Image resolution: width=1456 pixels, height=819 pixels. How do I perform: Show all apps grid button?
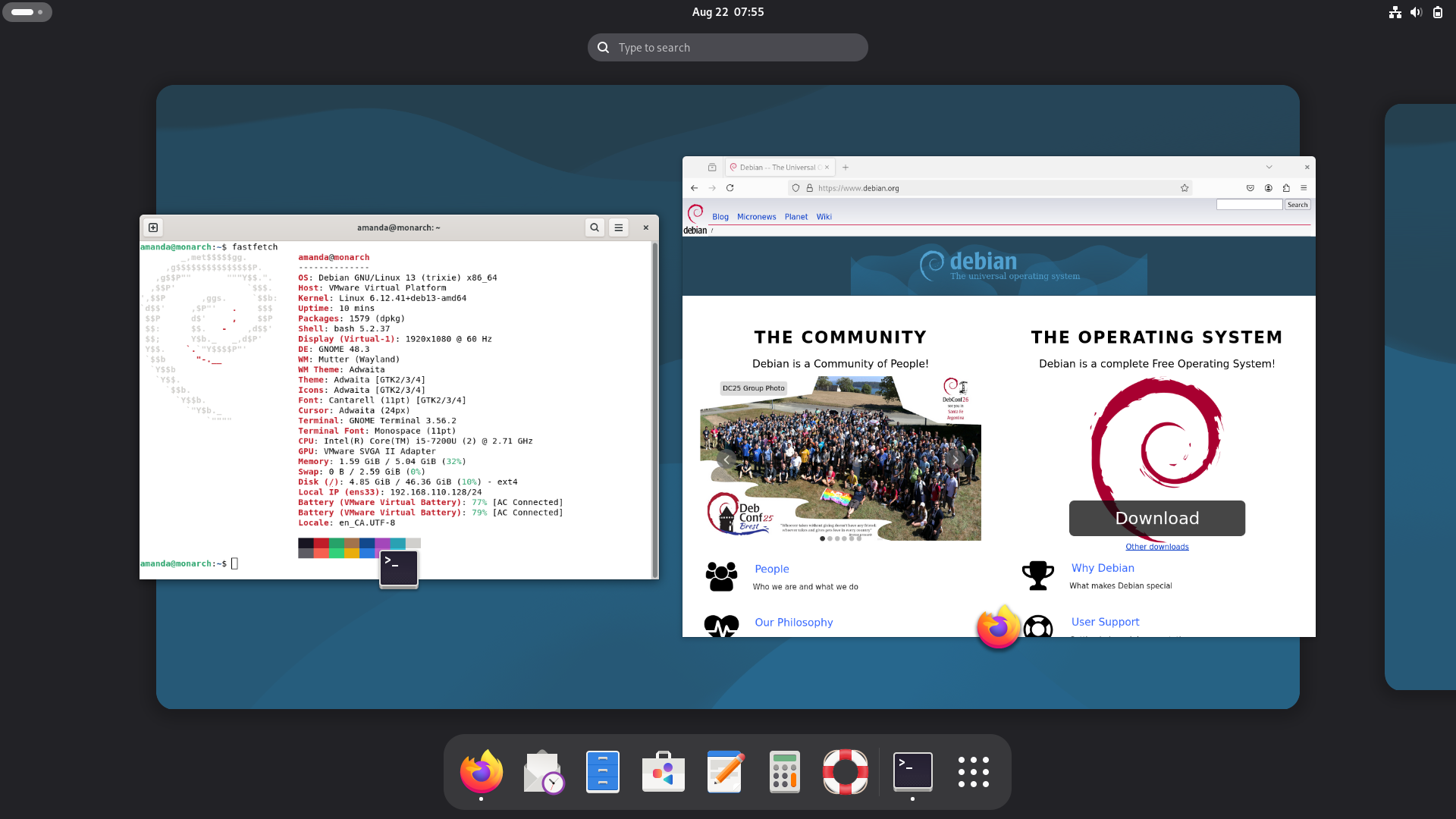click(x=973, y=772)
